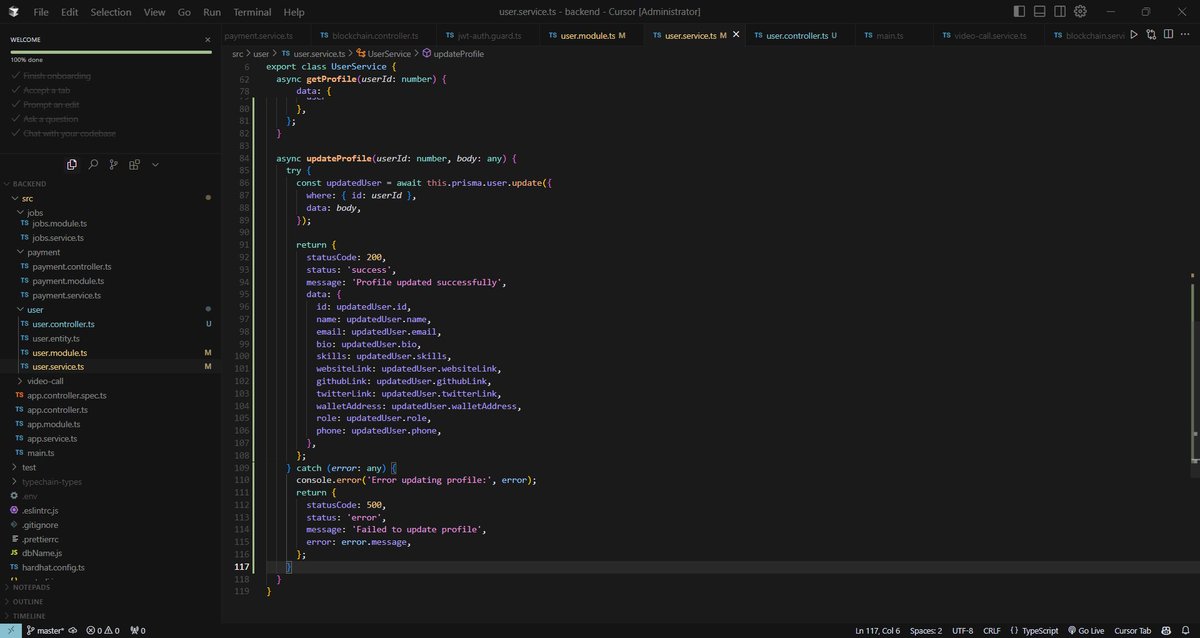Switch to video-call.service.ts tab
This screenshot has height=638, width=1200.
coord(990,35)
